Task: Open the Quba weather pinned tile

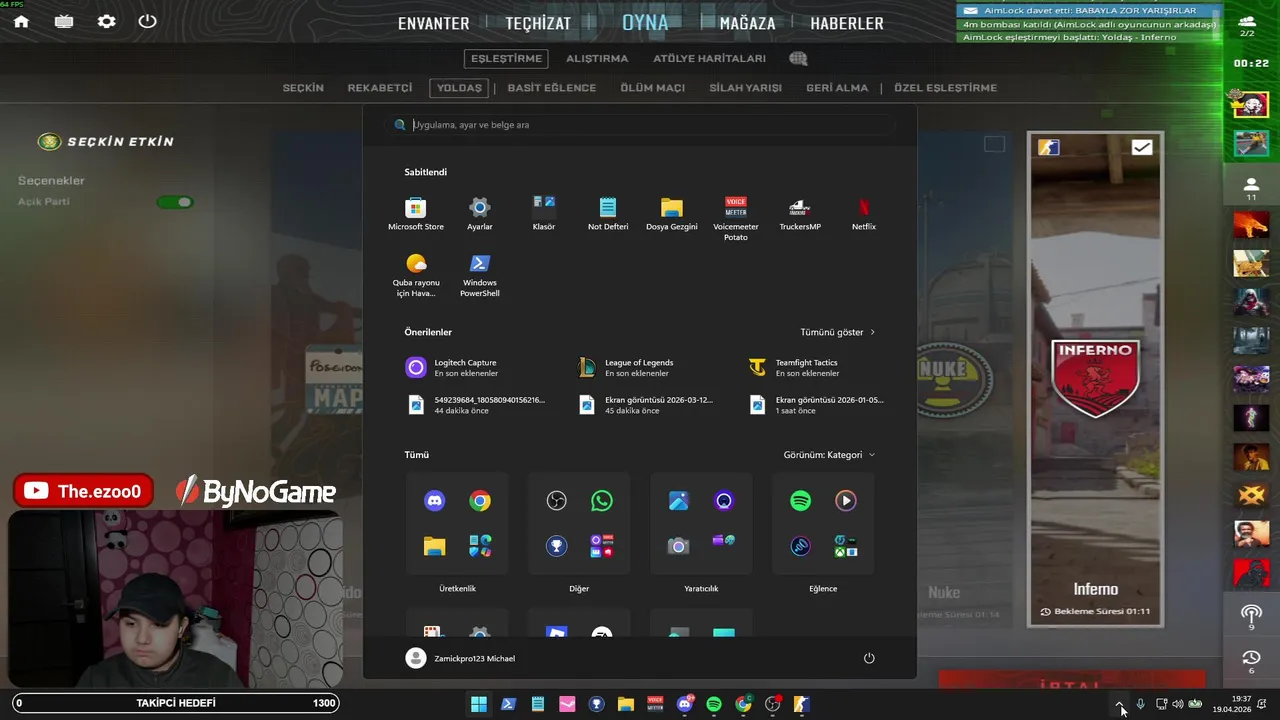Action: (x=416, y=275)
